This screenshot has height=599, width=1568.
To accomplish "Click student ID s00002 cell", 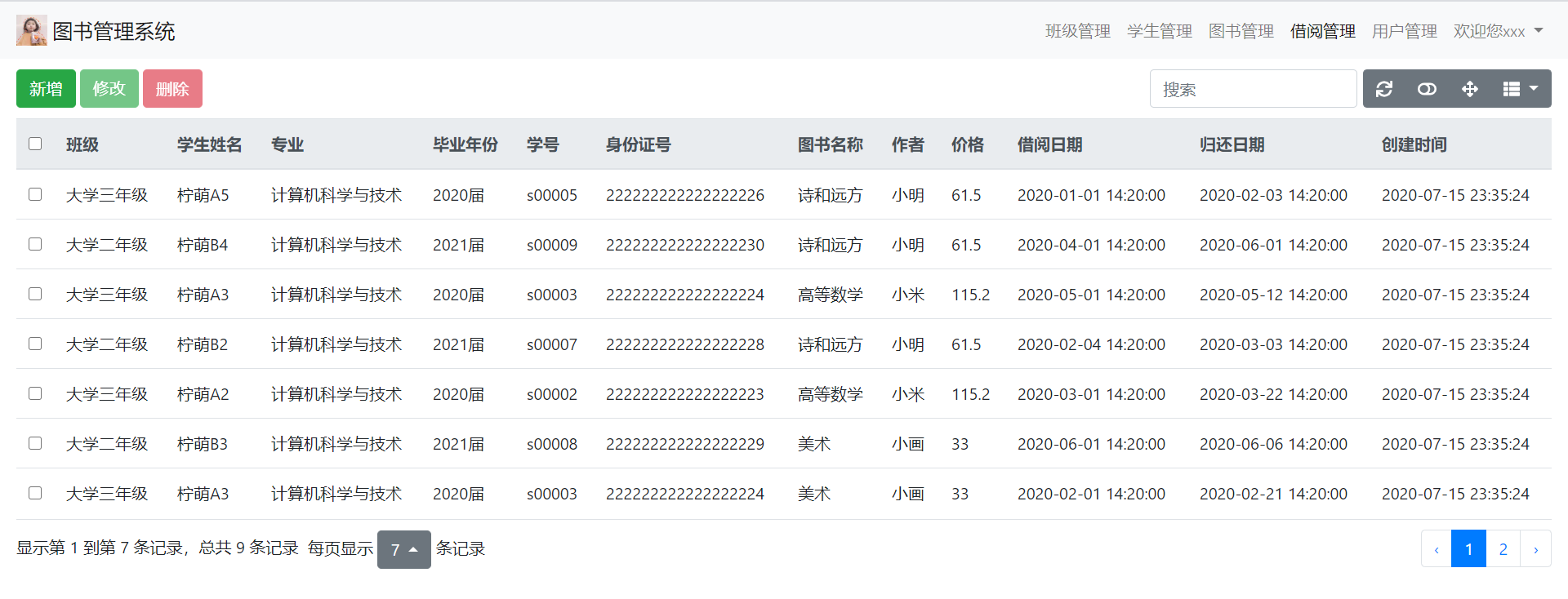I will [552, 394].
